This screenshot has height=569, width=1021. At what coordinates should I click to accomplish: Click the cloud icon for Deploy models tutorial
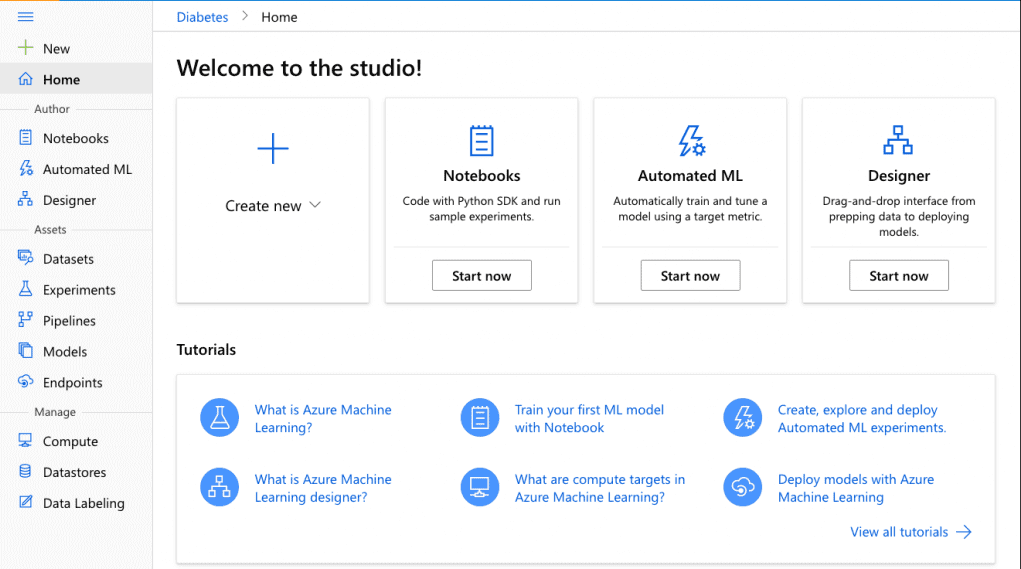[742, 488]
